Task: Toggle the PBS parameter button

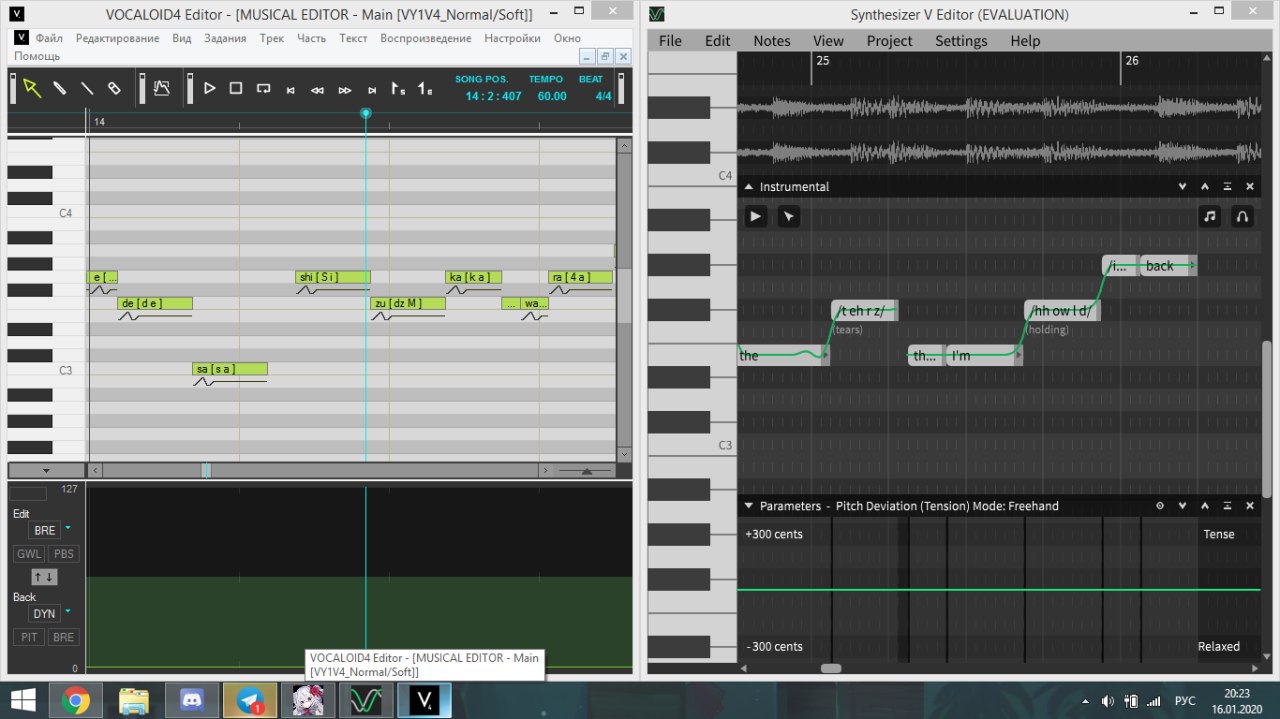Action: coord(63,554)
